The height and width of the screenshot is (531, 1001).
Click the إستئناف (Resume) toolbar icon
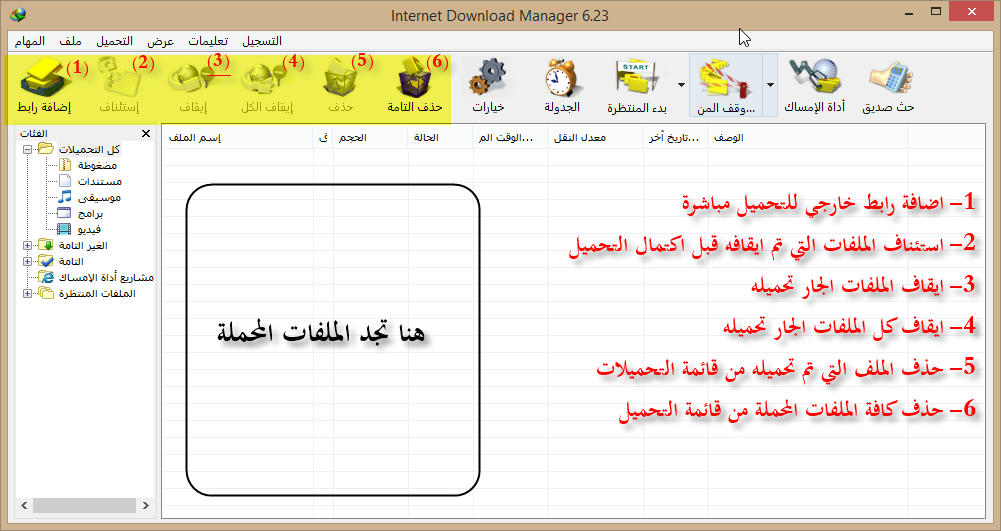pyautogui.click(x=119, y=78)
